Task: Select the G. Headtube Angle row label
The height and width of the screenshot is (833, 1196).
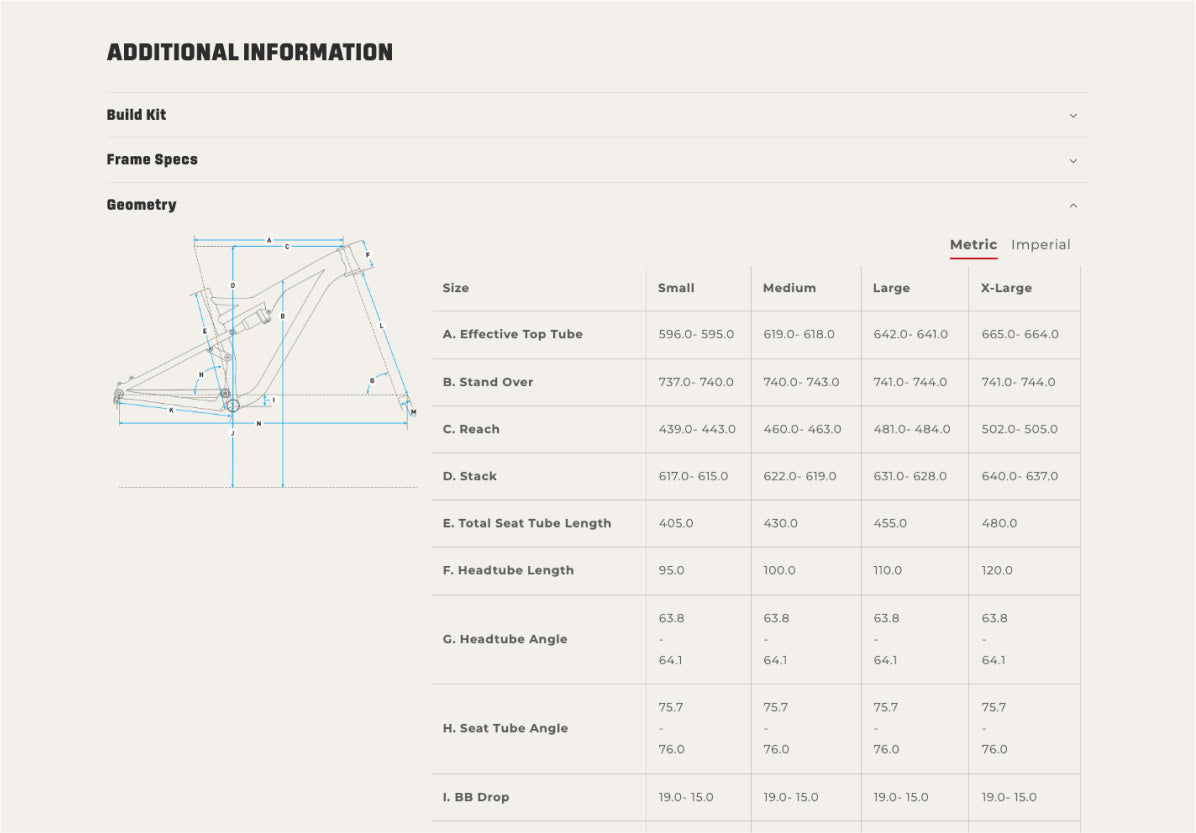Action: 505,639
